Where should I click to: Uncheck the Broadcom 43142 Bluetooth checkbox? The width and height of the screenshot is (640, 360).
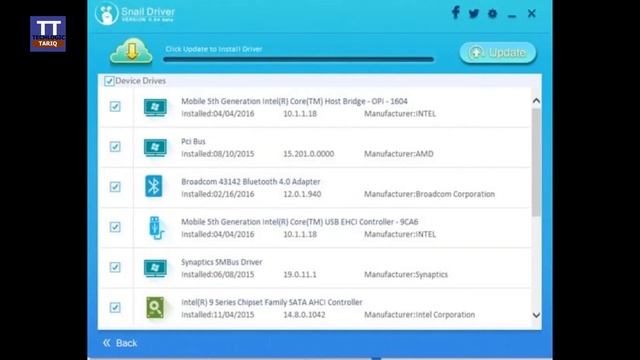coord(115,187)
